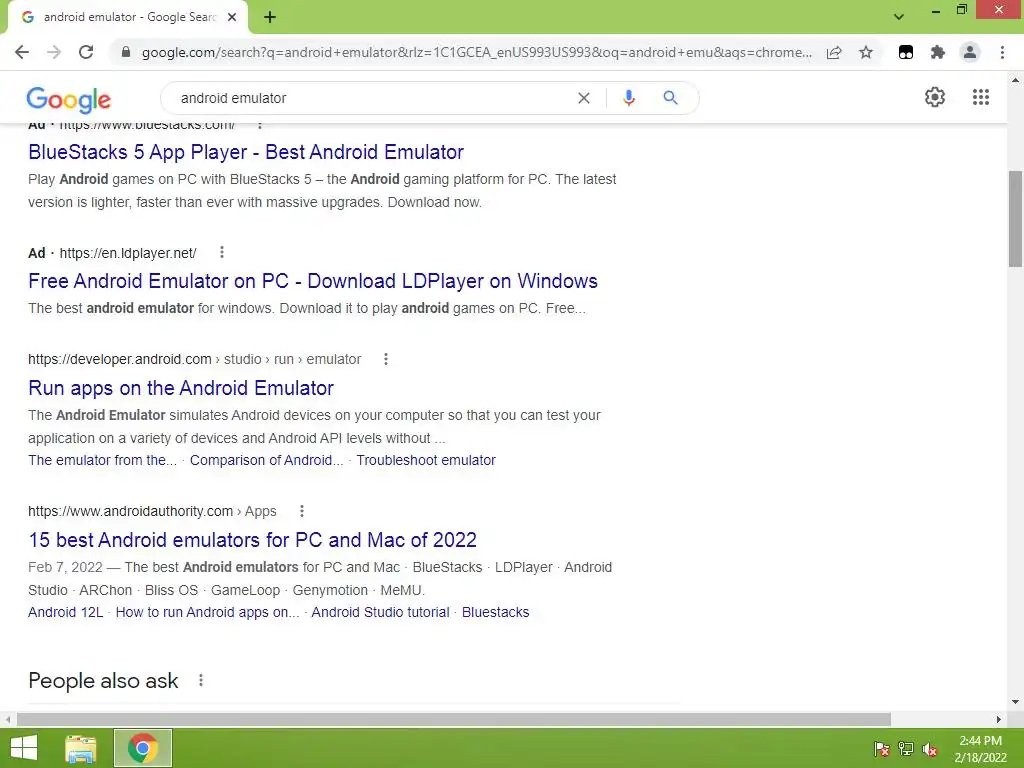1024x768 pixels.
Task: Open more options for developer.android.com result
Action: tap(386, 359)
